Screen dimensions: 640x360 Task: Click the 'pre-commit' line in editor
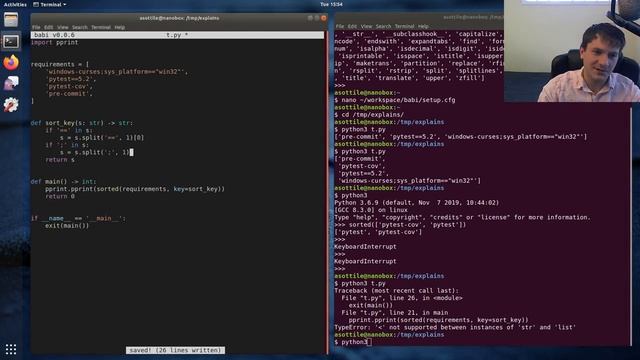pos(69,94)
